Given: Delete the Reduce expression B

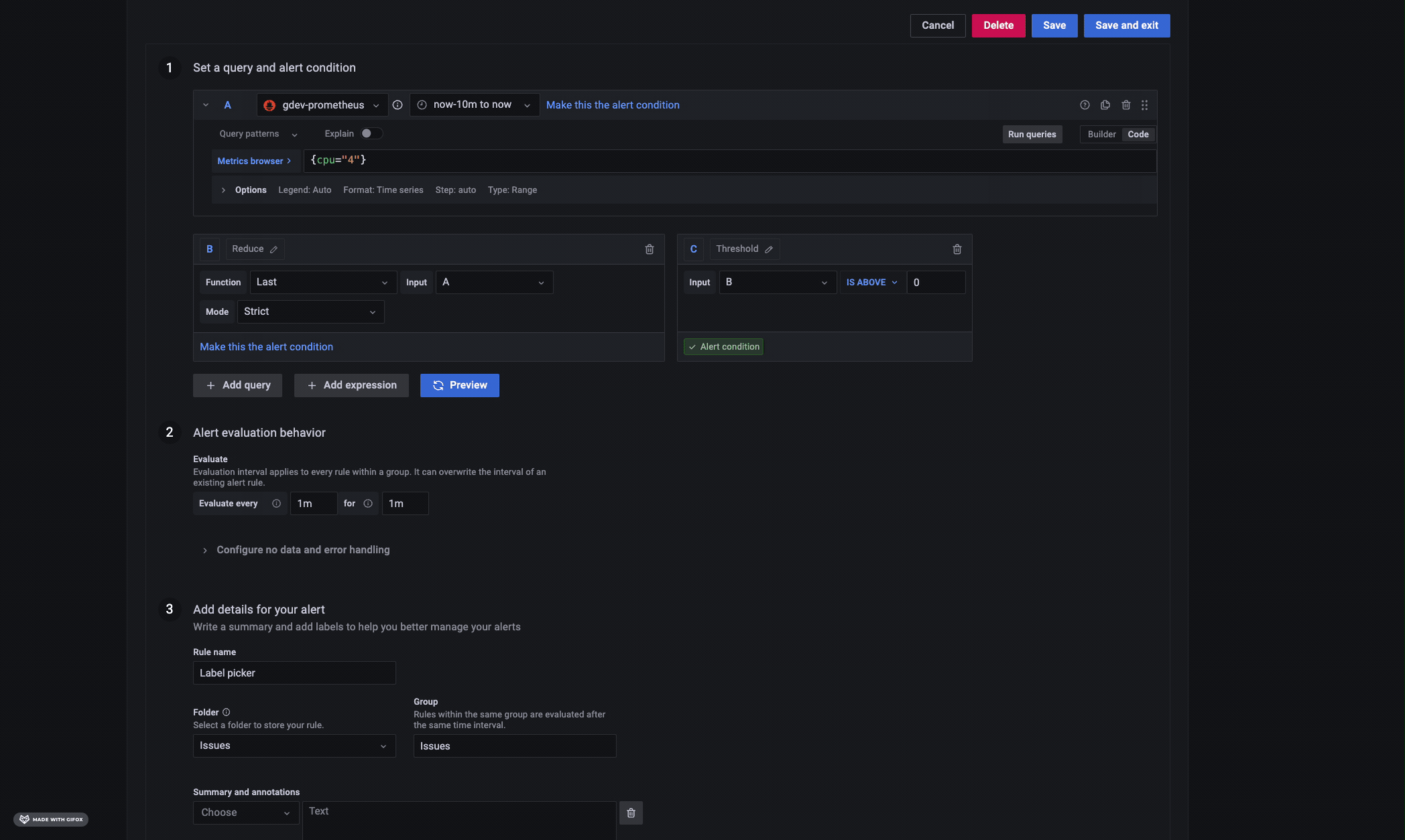Looking at the screenshot, I should (x=649, y=249).
